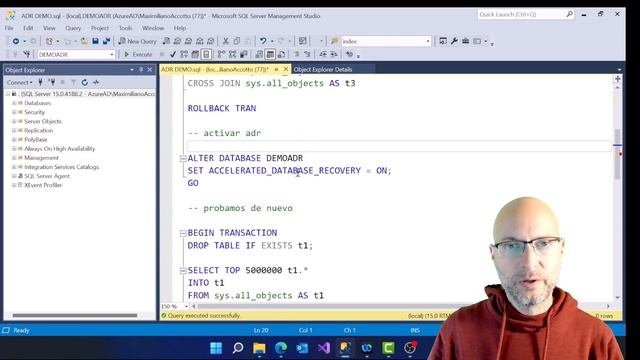Click the Object Explorer Connect plug icon
Viewport: 640px width, 360px height.
(x=40, y=82)
